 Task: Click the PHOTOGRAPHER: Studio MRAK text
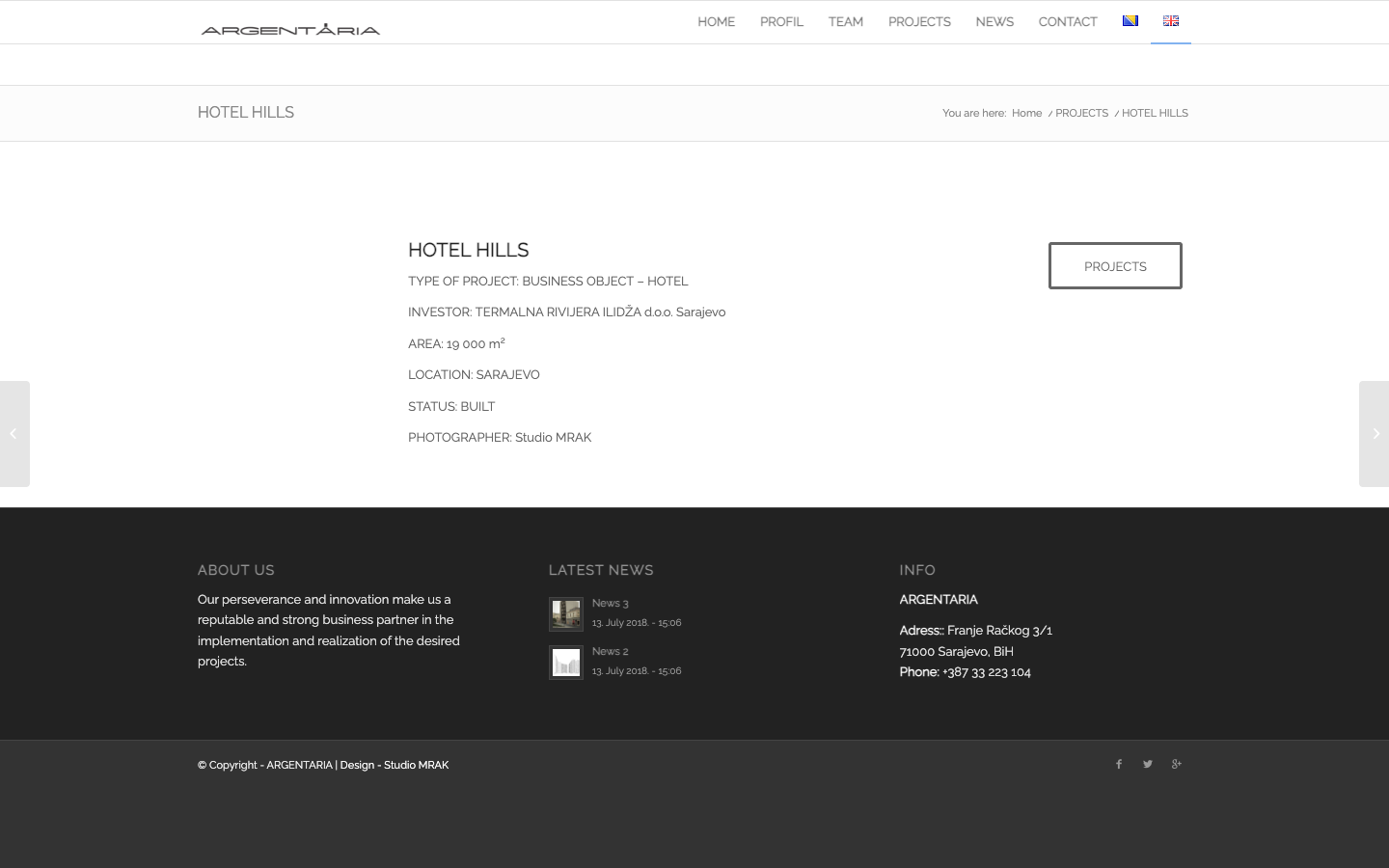500,437
